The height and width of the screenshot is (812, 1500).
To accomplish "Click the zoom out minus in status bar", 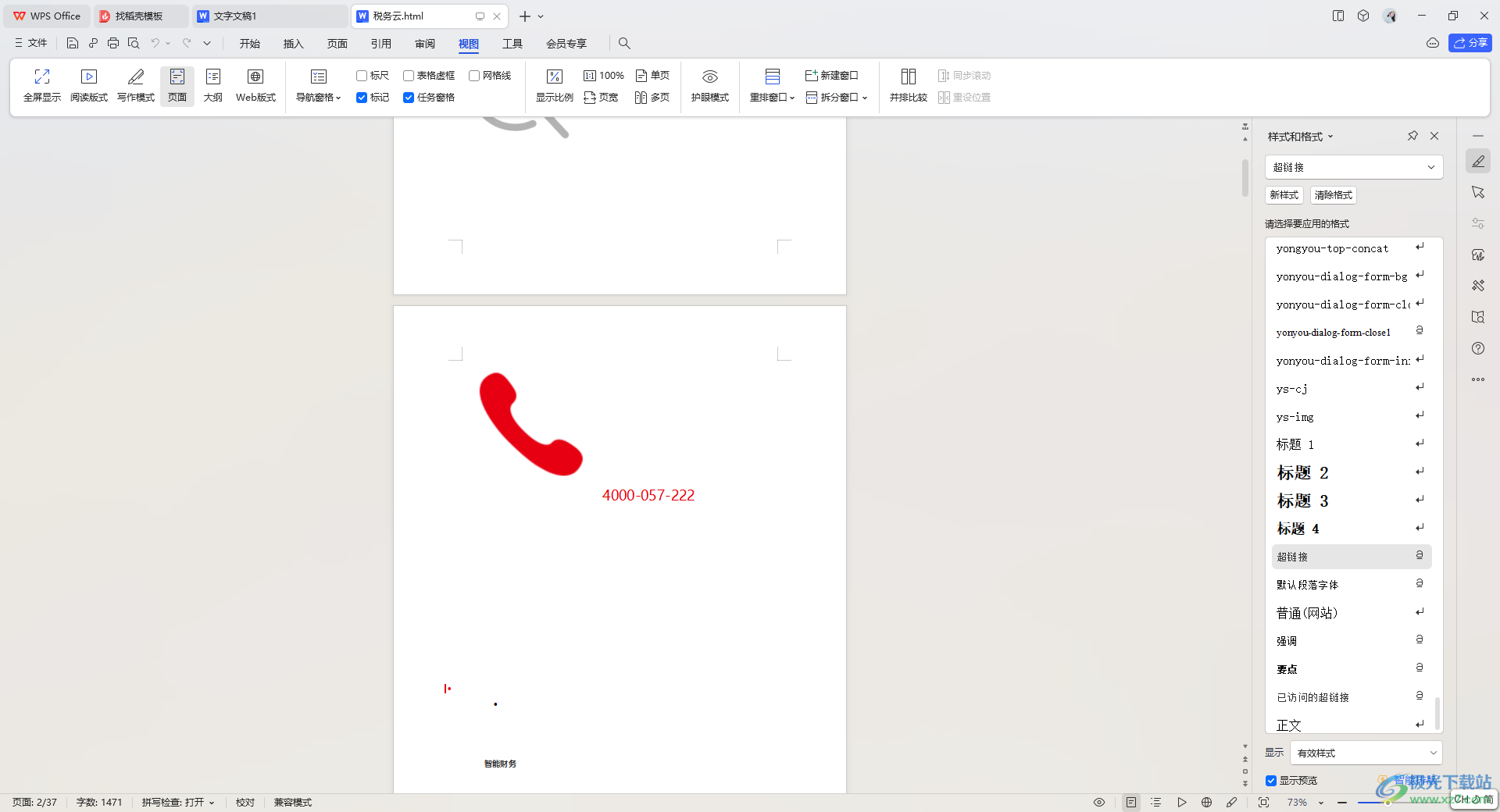I will coord(1342,803).
